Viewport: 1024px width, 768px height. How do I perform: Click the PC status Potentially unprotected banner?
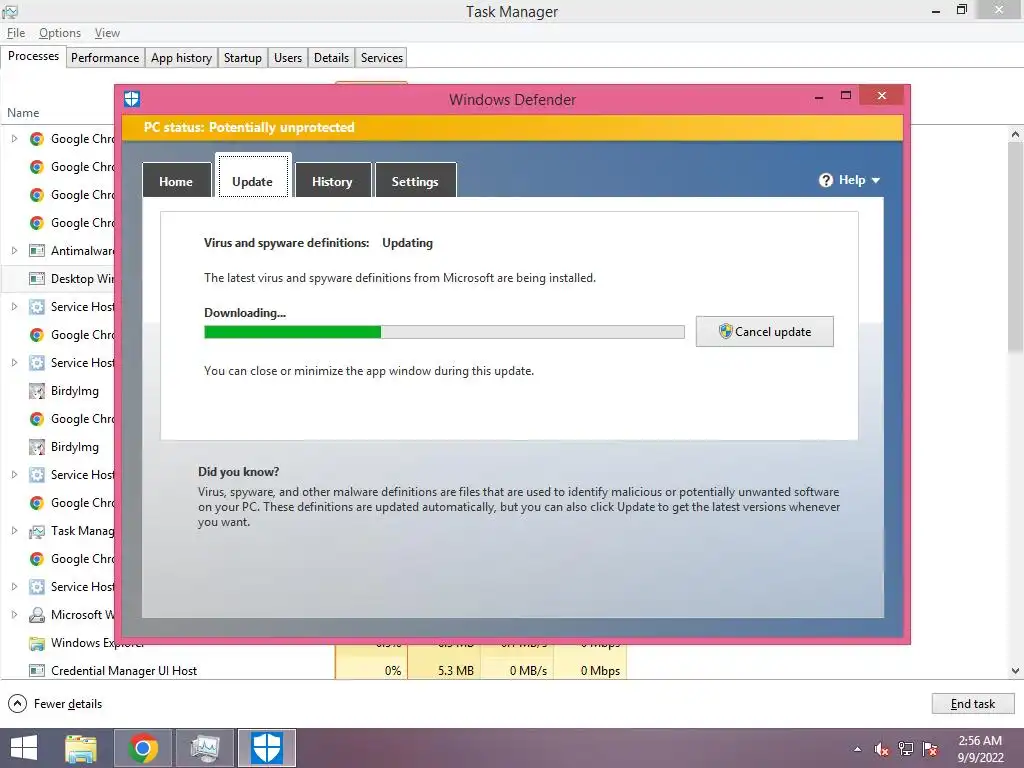coord(513,127)
